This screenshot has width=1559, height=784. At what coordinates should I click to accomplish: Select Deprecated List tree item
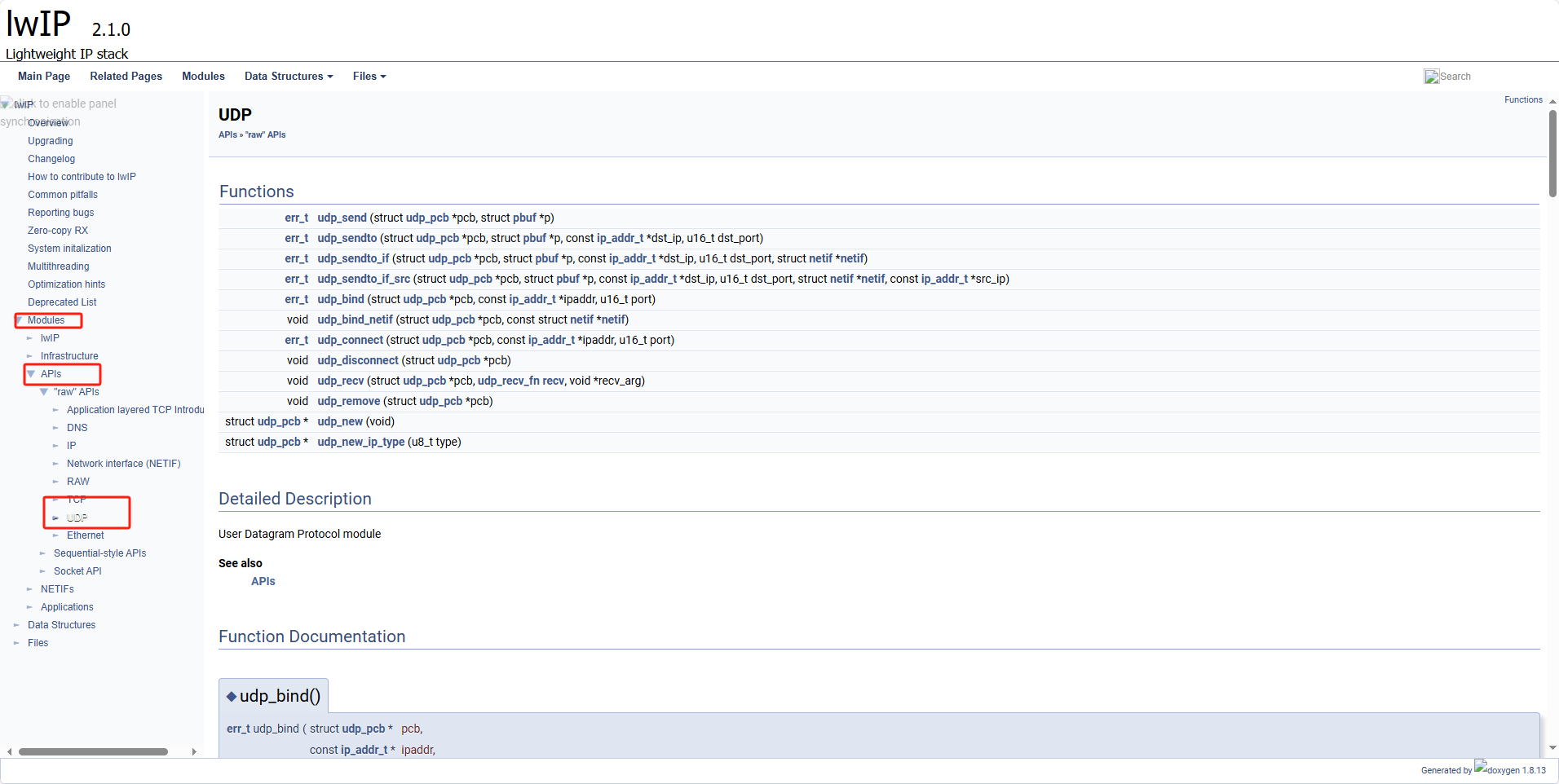click(62, 302)
